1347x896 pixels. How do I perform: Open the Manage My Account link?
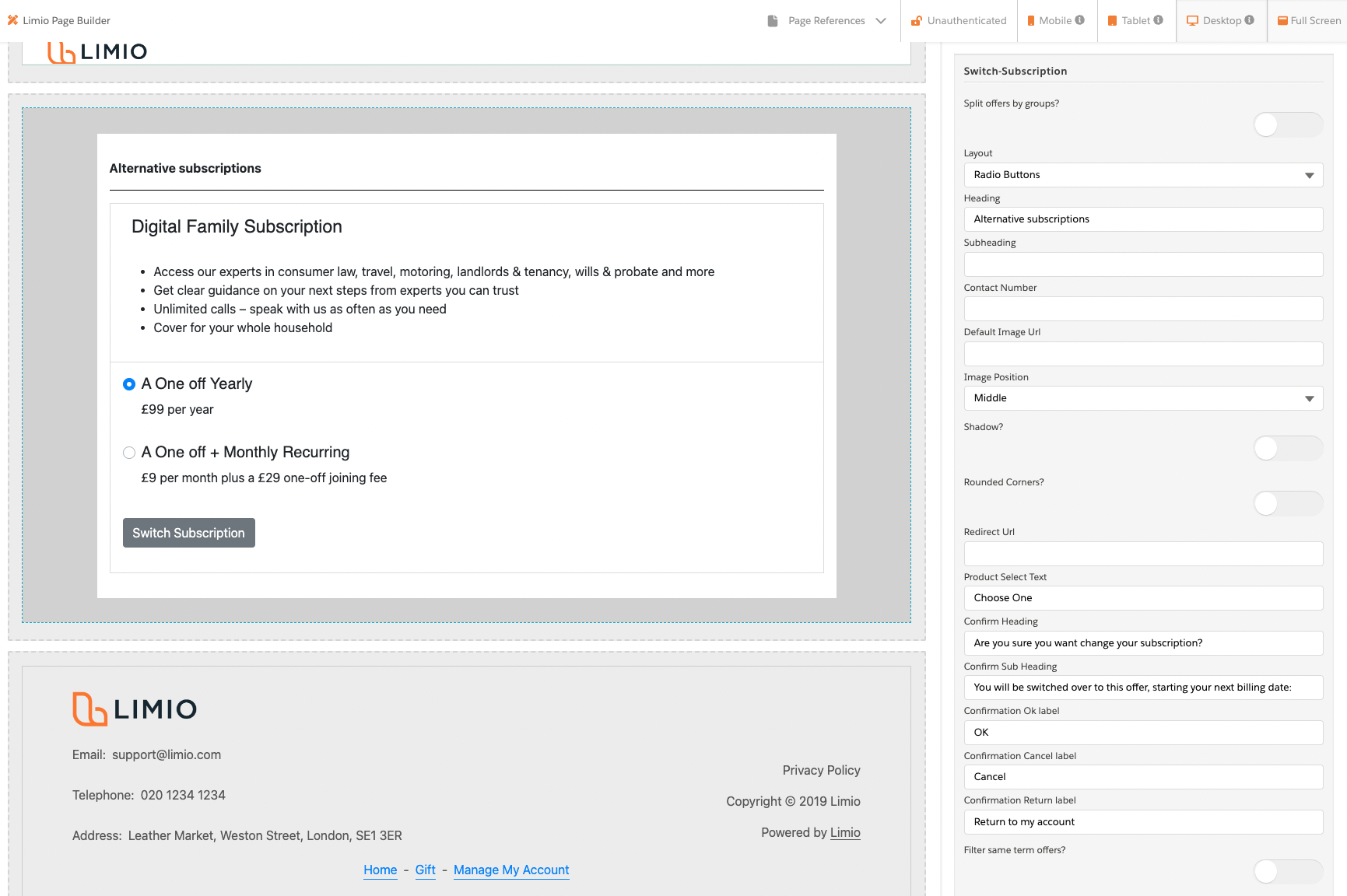(511, 870)
